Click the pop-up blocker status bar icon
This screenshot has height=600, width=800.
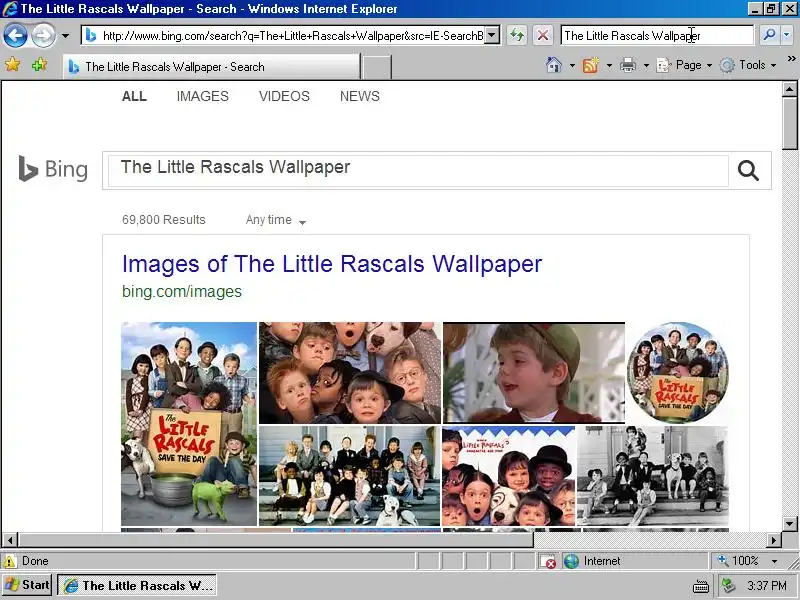[548, 561]
